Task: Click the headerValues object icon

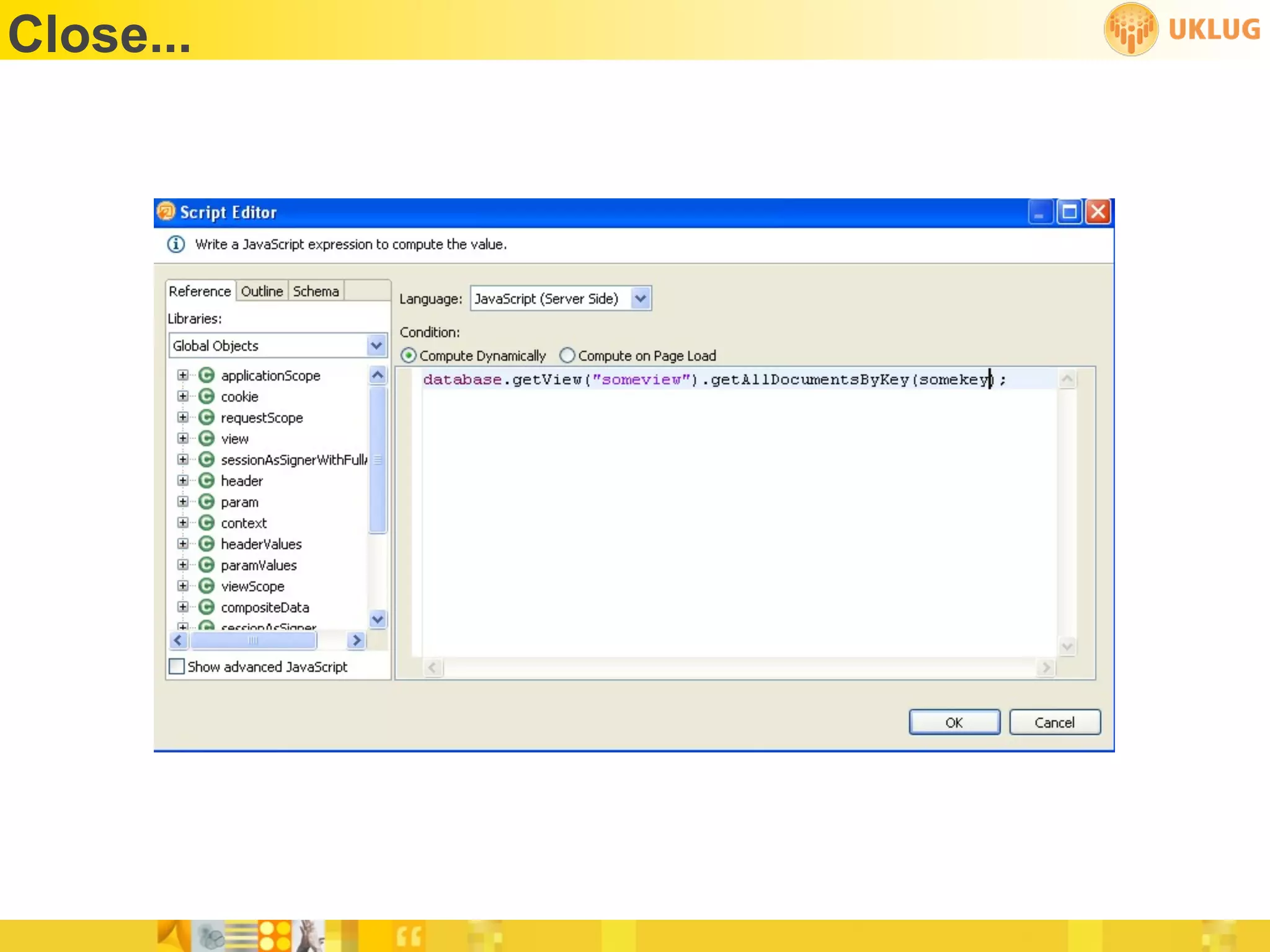Action: [x=206, y=544]
